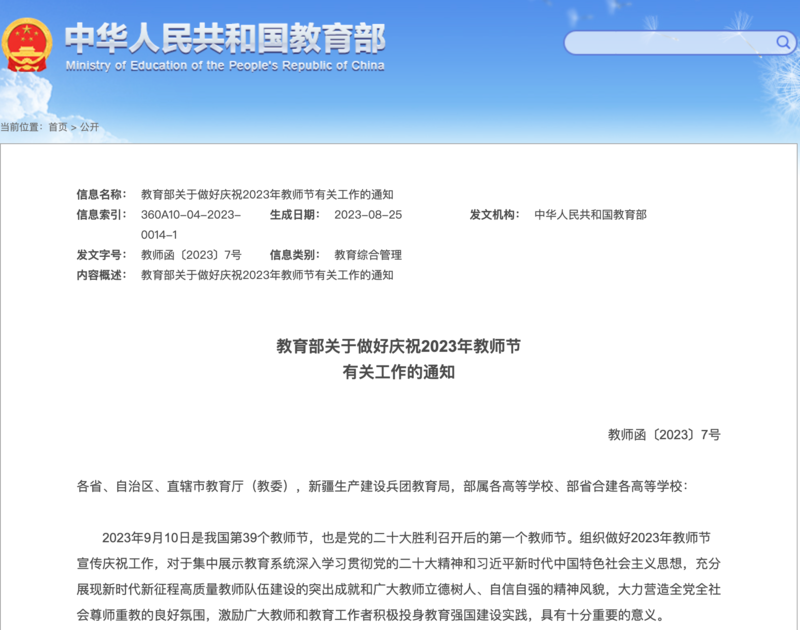Click the heading line 有关工作的通知
Image resolution: width=800 pixels, height=630 pixels.
(x=398, y=372)
